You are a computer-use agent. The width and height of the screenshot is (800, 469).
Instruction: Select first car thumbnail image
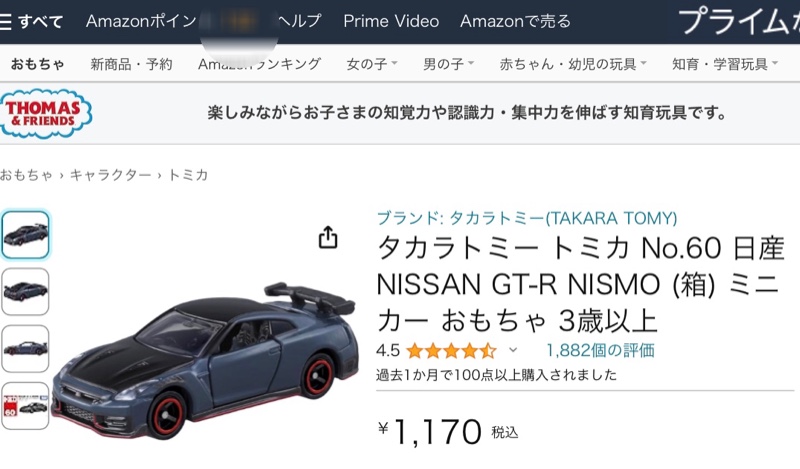point(25,235)
